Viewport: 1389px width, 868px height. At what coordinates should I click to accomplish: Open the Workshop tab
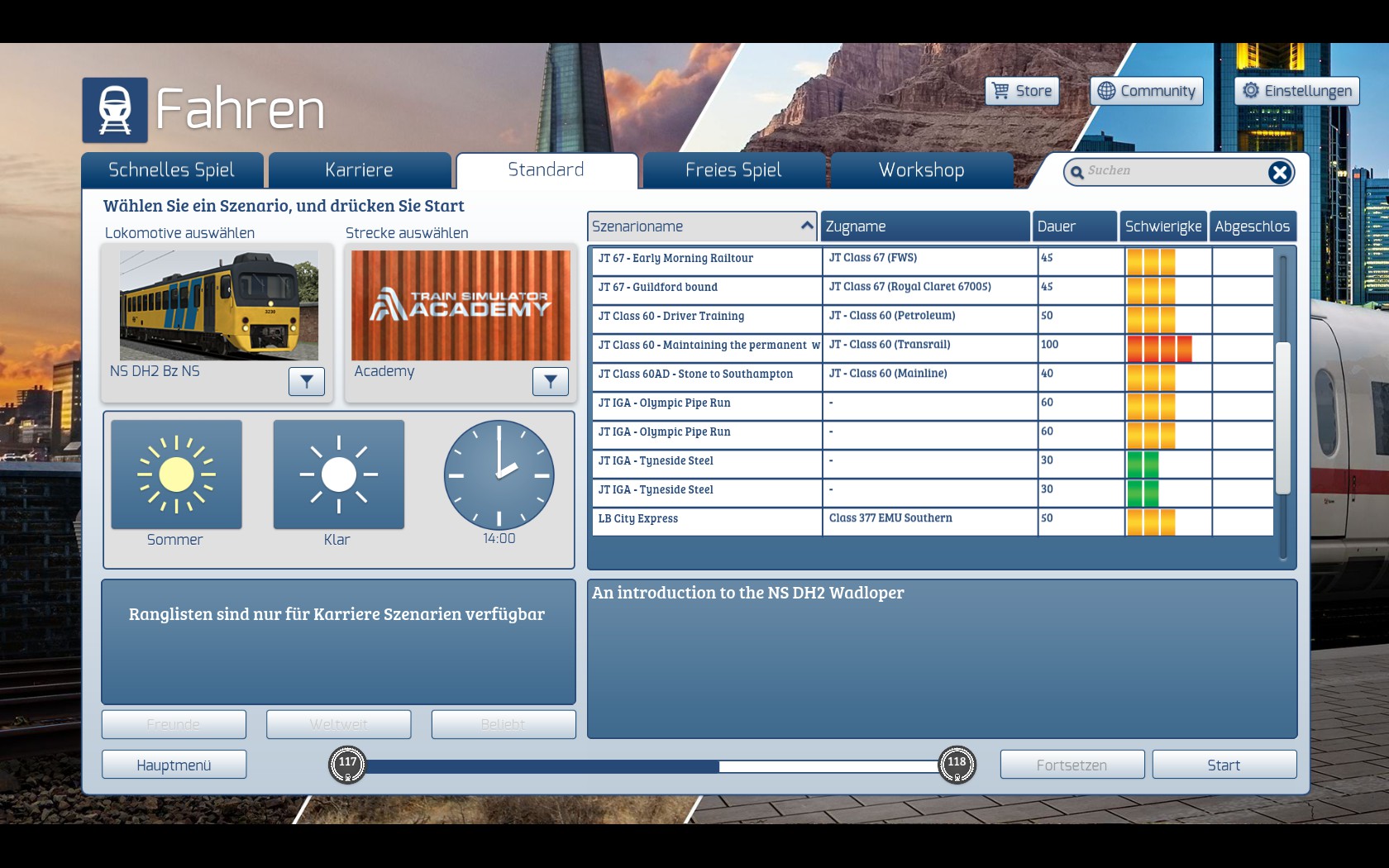coord(921,170)
